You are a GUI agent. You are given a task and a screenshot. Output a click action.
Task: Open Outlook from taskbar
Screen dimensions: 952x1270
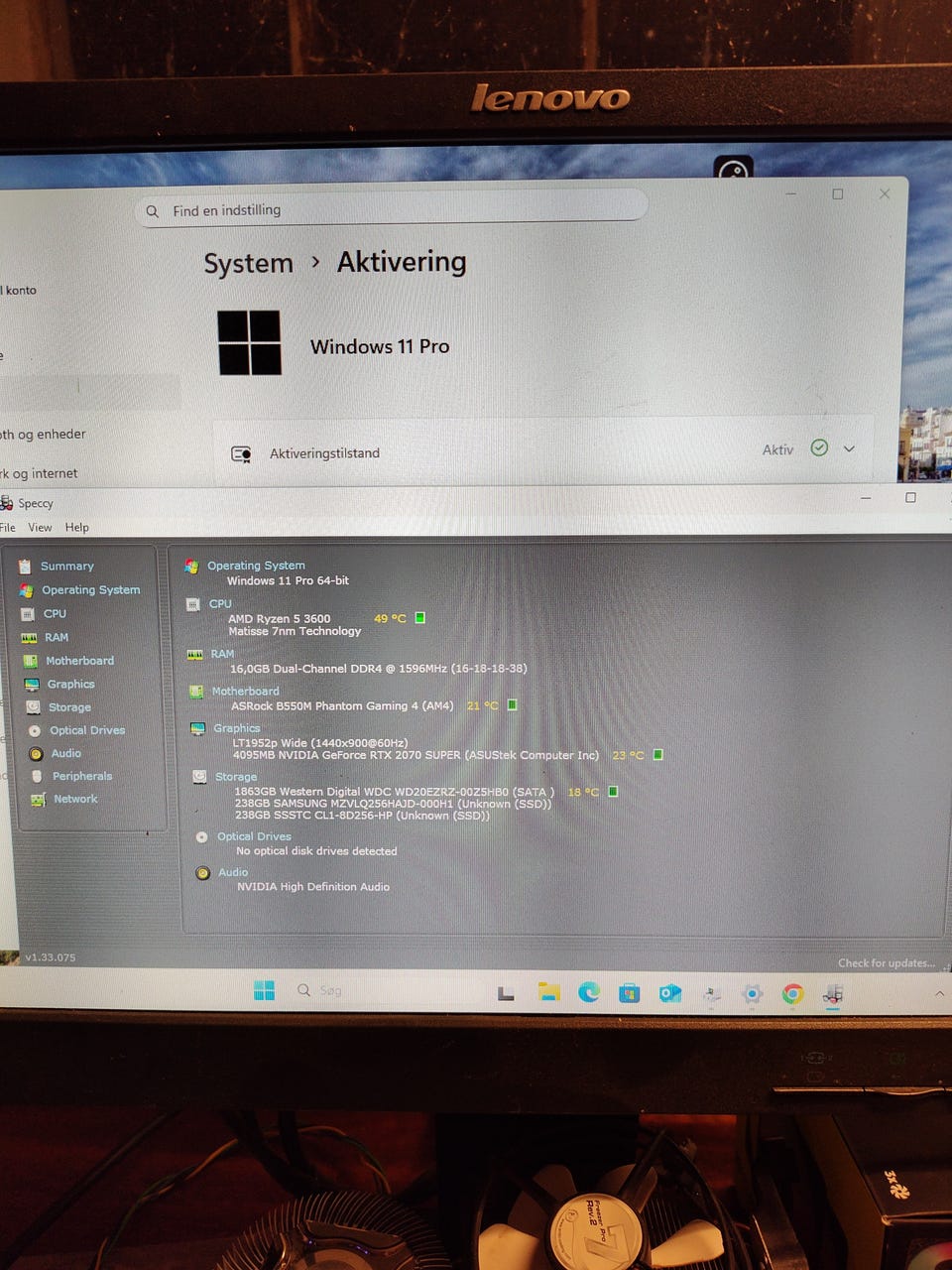[x=670, y=992]
